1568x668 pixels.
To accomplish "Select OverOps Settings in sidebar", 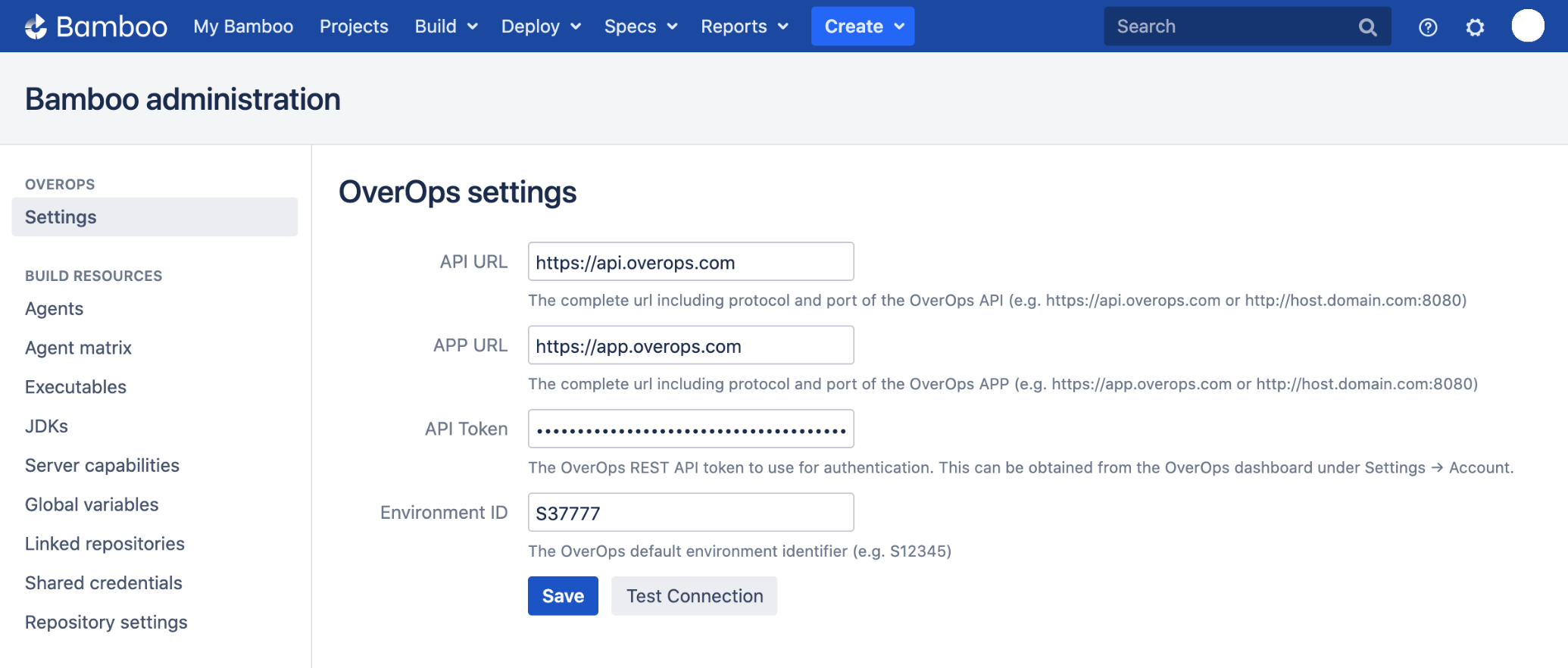I will click(155, 217).
